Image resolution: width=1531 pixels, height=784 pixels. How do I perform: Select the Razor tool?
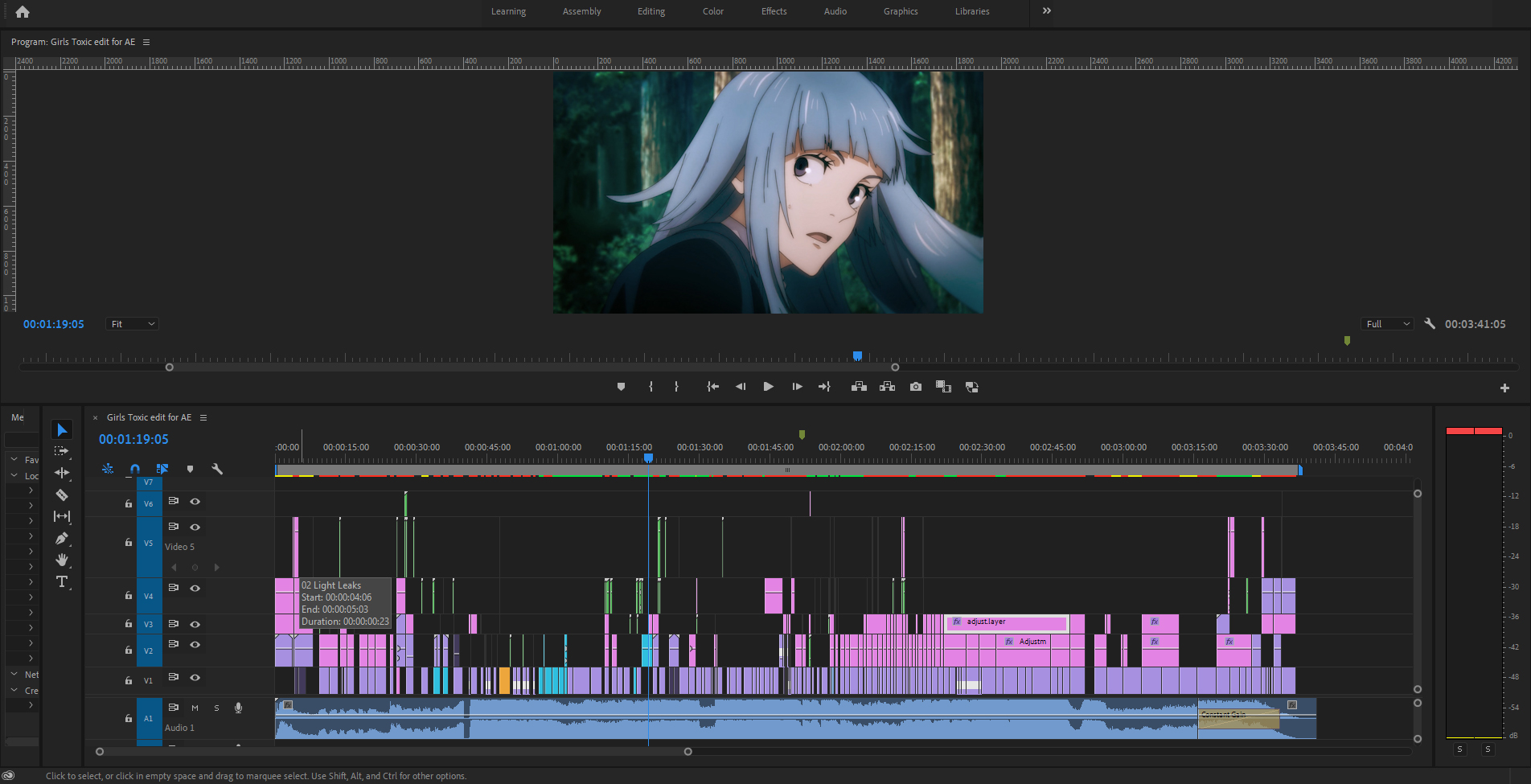tap(62, 495)
